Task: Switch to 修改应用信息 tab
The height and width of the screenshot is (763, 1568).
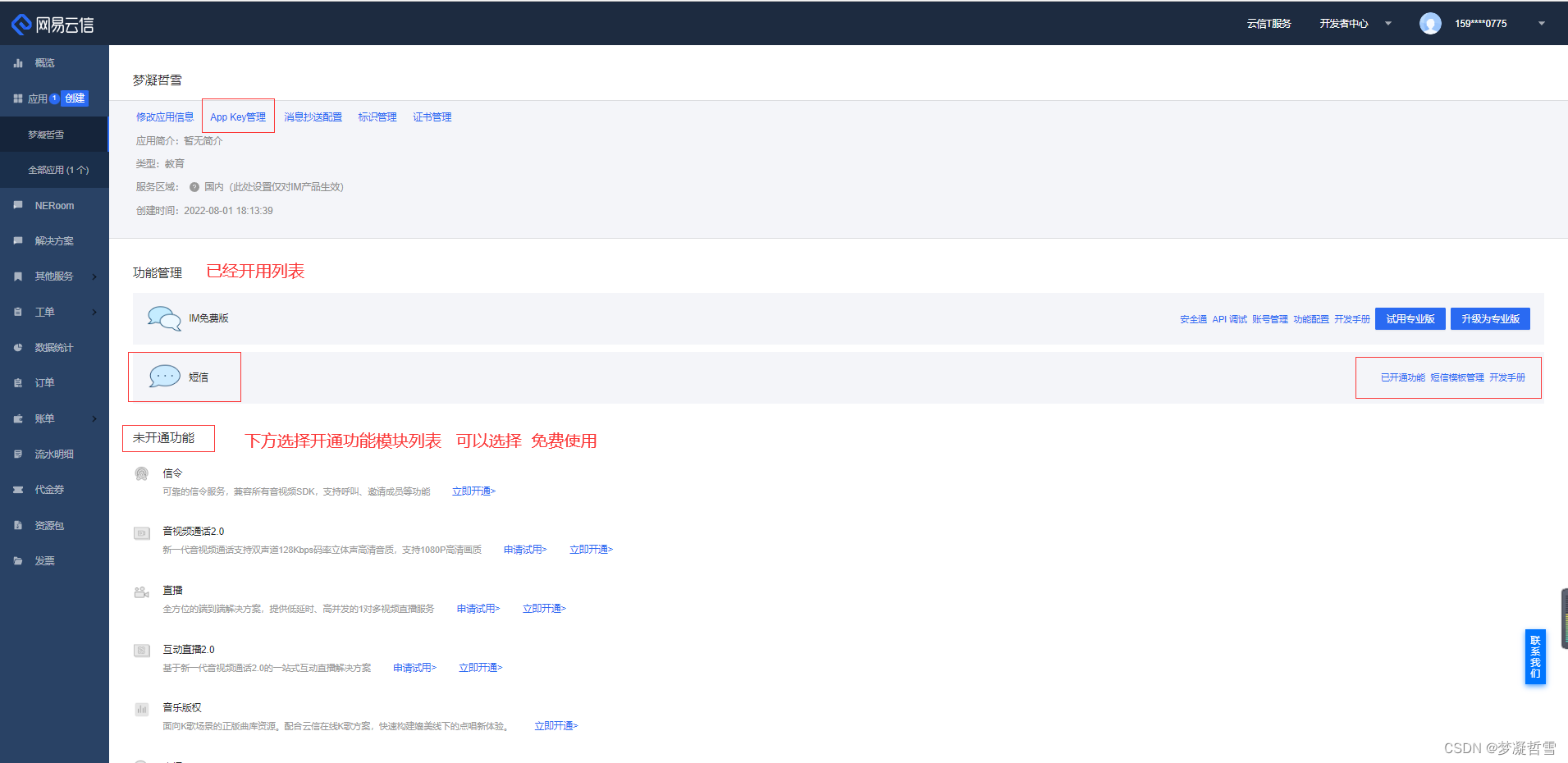Action: (x=165, y=117)
